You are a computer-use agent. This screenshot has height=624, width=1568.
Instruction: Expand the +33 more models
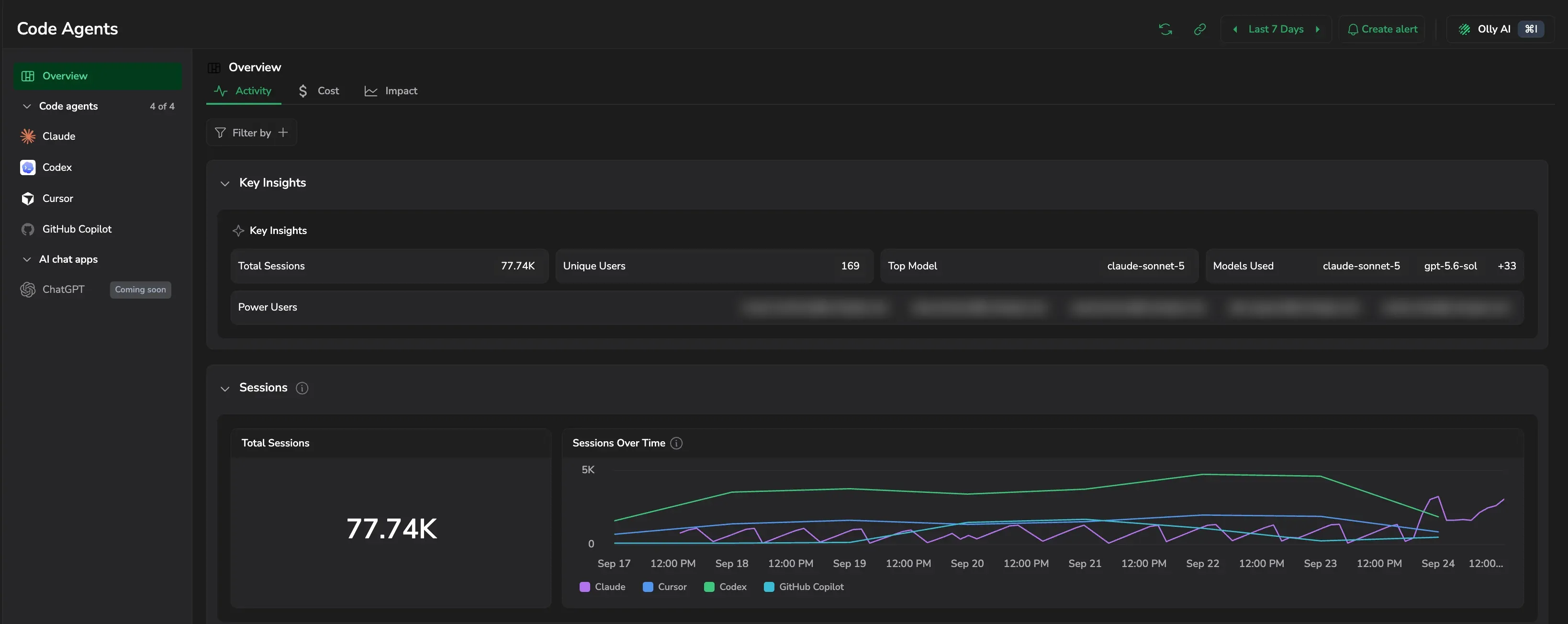(x=1507, y=266)
